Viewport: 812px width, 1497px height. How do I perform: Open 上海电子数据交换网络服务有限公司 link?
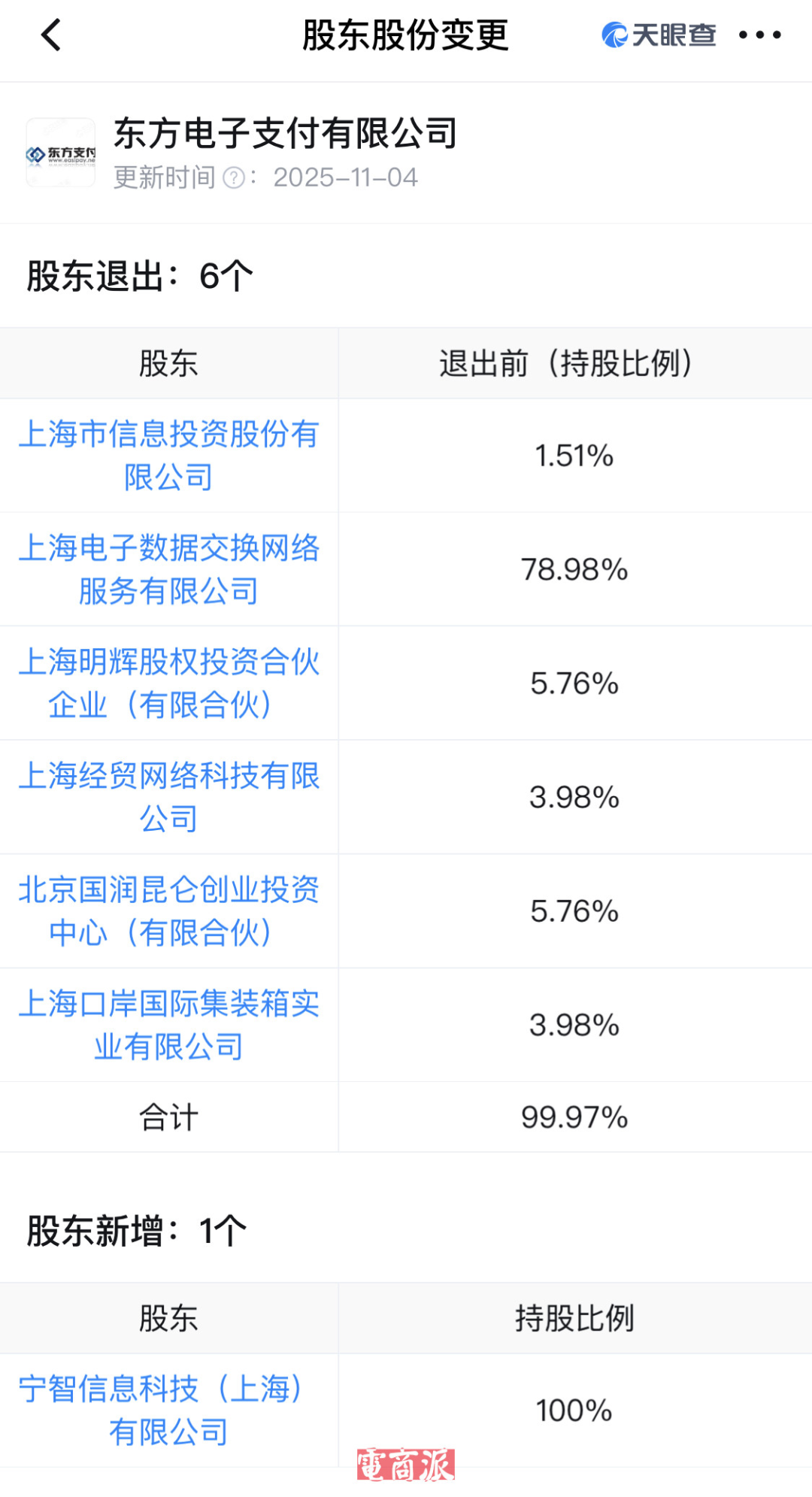168,569
